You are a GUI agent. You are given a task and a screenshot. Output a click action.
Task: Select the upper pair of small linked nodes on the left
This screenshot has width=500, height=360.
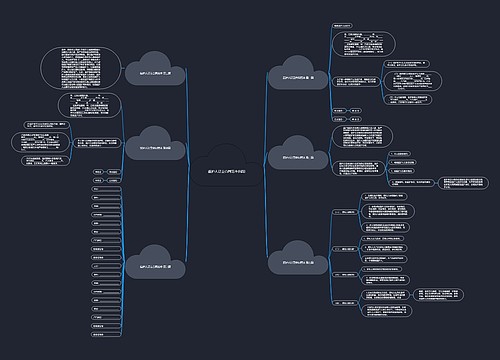(106, 172)
